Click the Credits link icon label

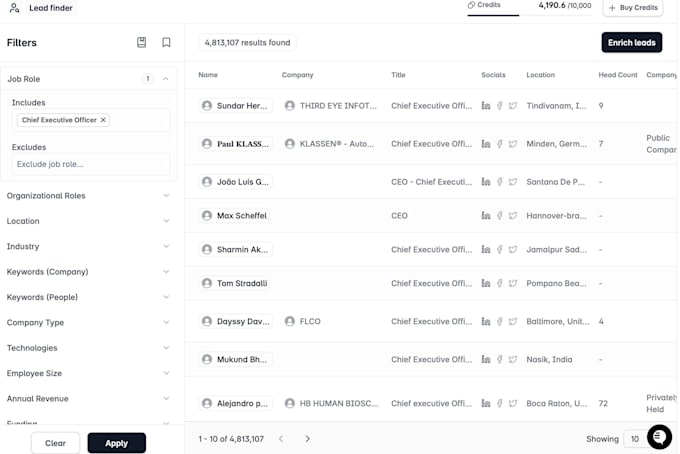pyautogui.click(x=484, y=5)
